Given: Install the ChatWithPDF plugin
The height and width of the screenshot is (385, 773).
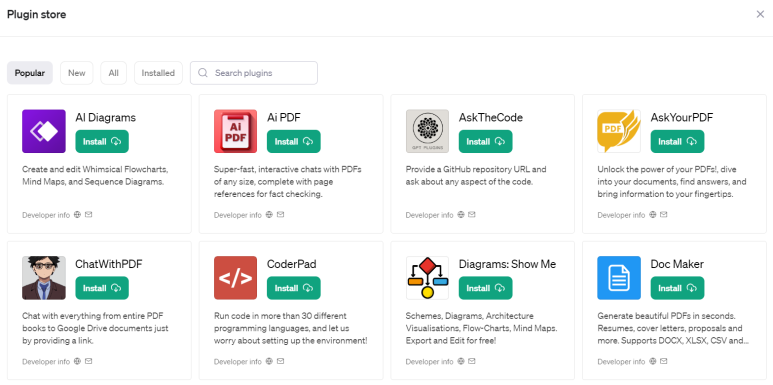Looking at the screenshot, I should tap(102, 288).
